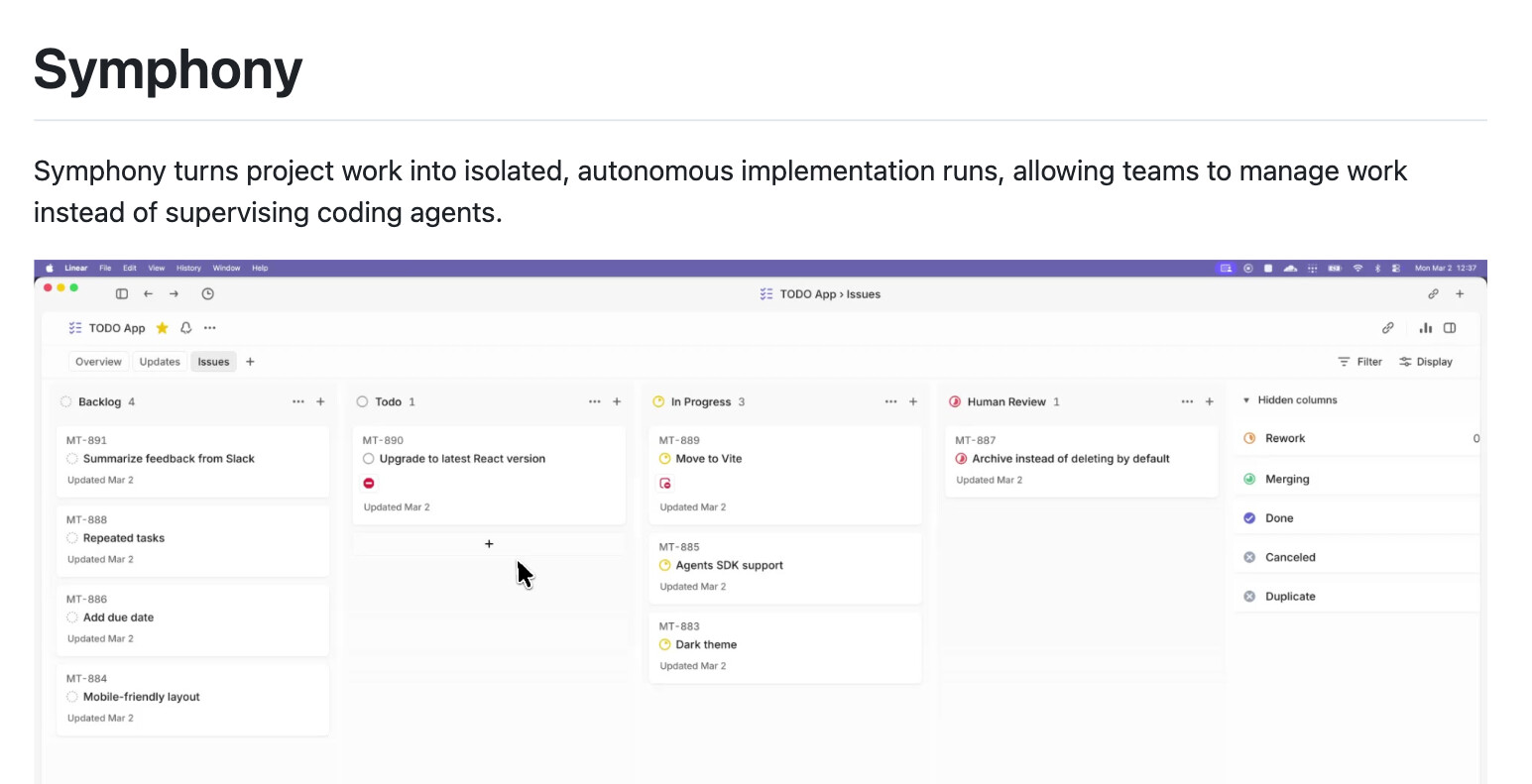Show the hidden Merging column
Viewport: 1532px width, 784px height.
tap(1287, 480)
